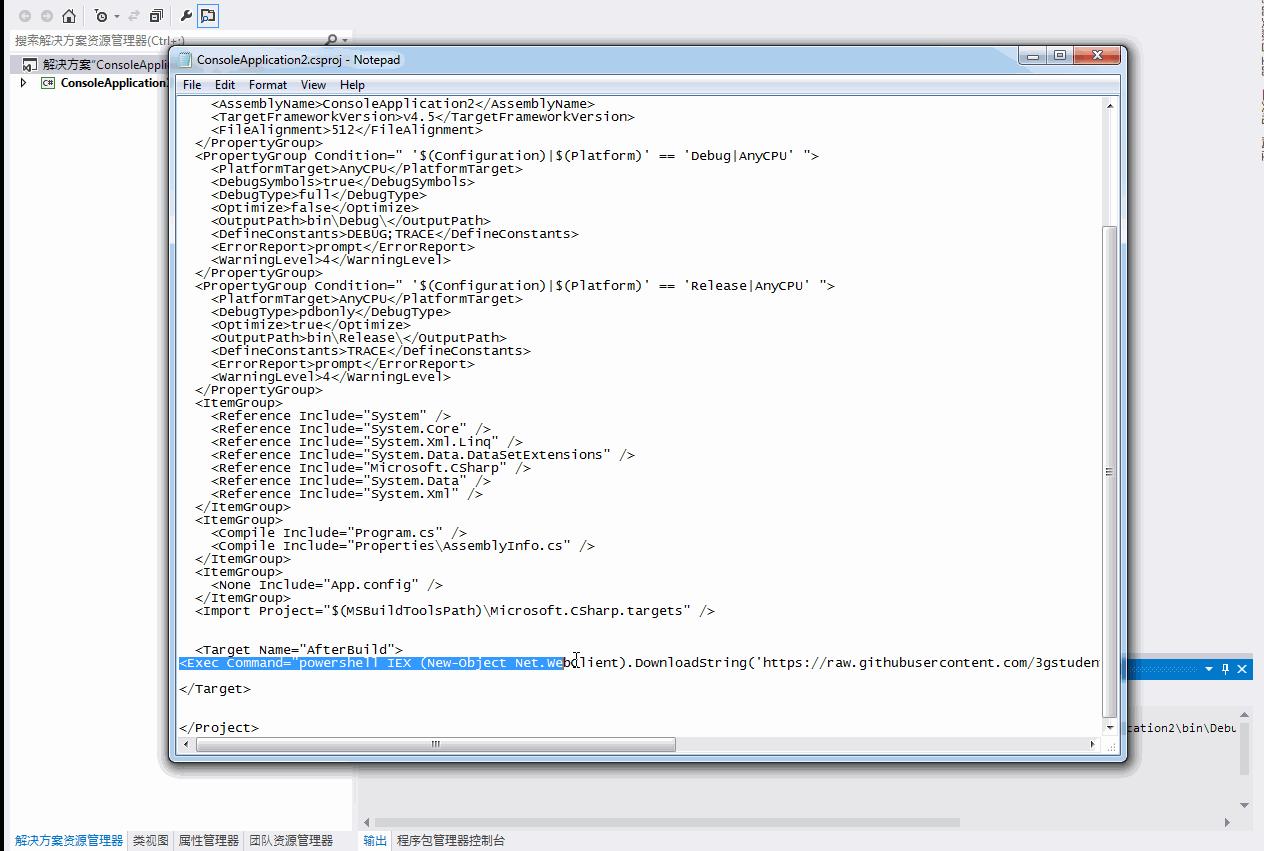The height and width of the screenshot is (851, 1264).
Task: Open the dropdown arrow beside the clock icon
Action: 116,16
